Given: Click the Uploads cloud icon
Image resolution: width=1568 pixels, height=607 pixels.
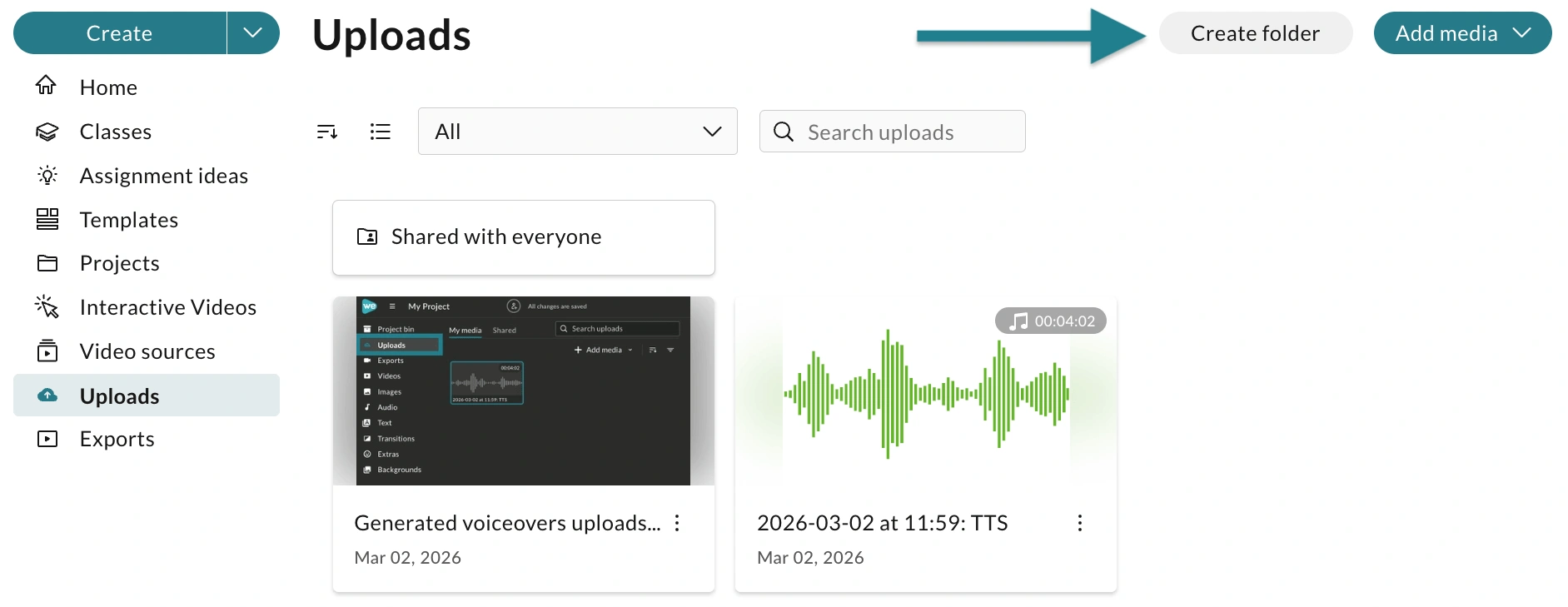Looking at the screenshot, I should 47,395.
